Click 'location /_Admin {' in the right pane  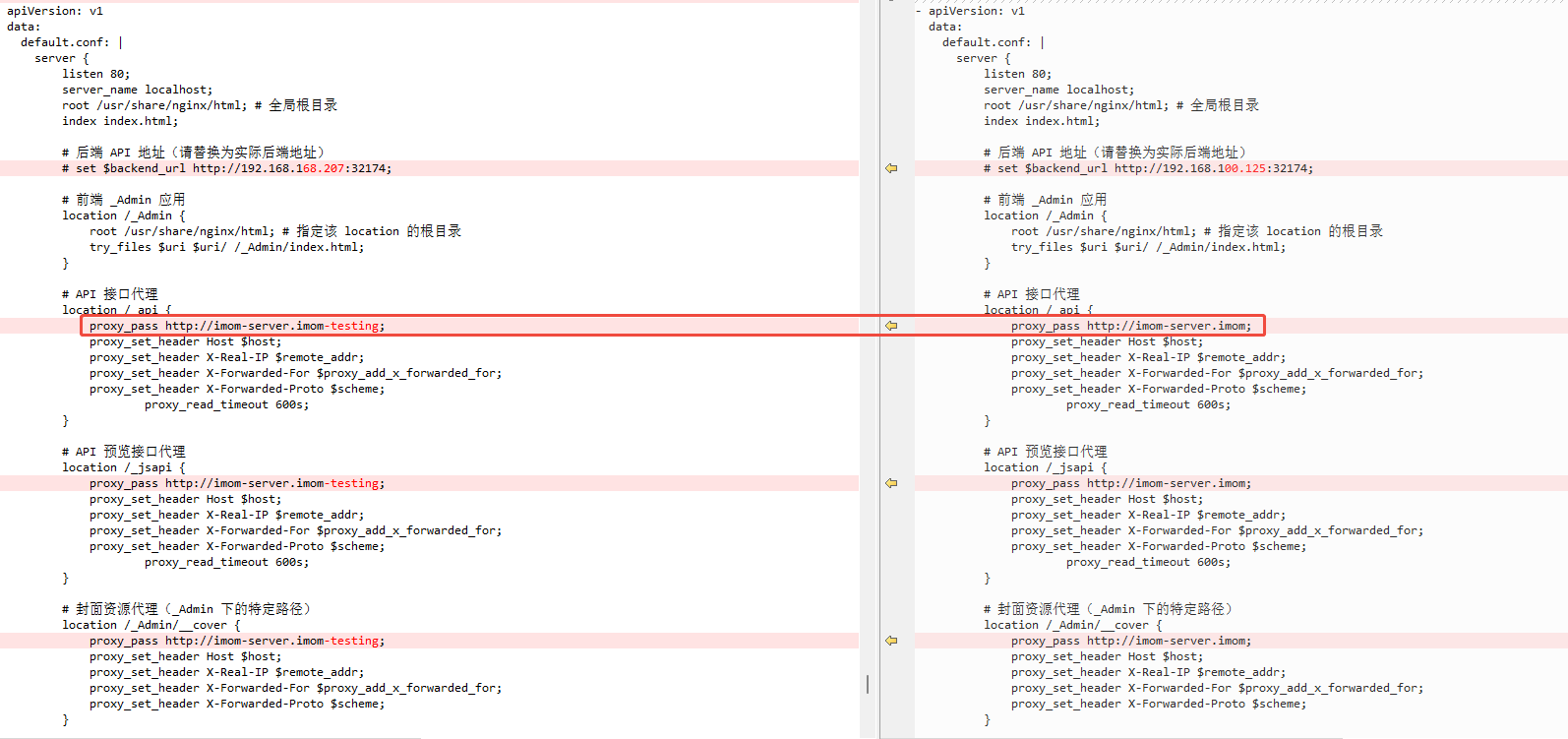click(x=1046, y=216)
